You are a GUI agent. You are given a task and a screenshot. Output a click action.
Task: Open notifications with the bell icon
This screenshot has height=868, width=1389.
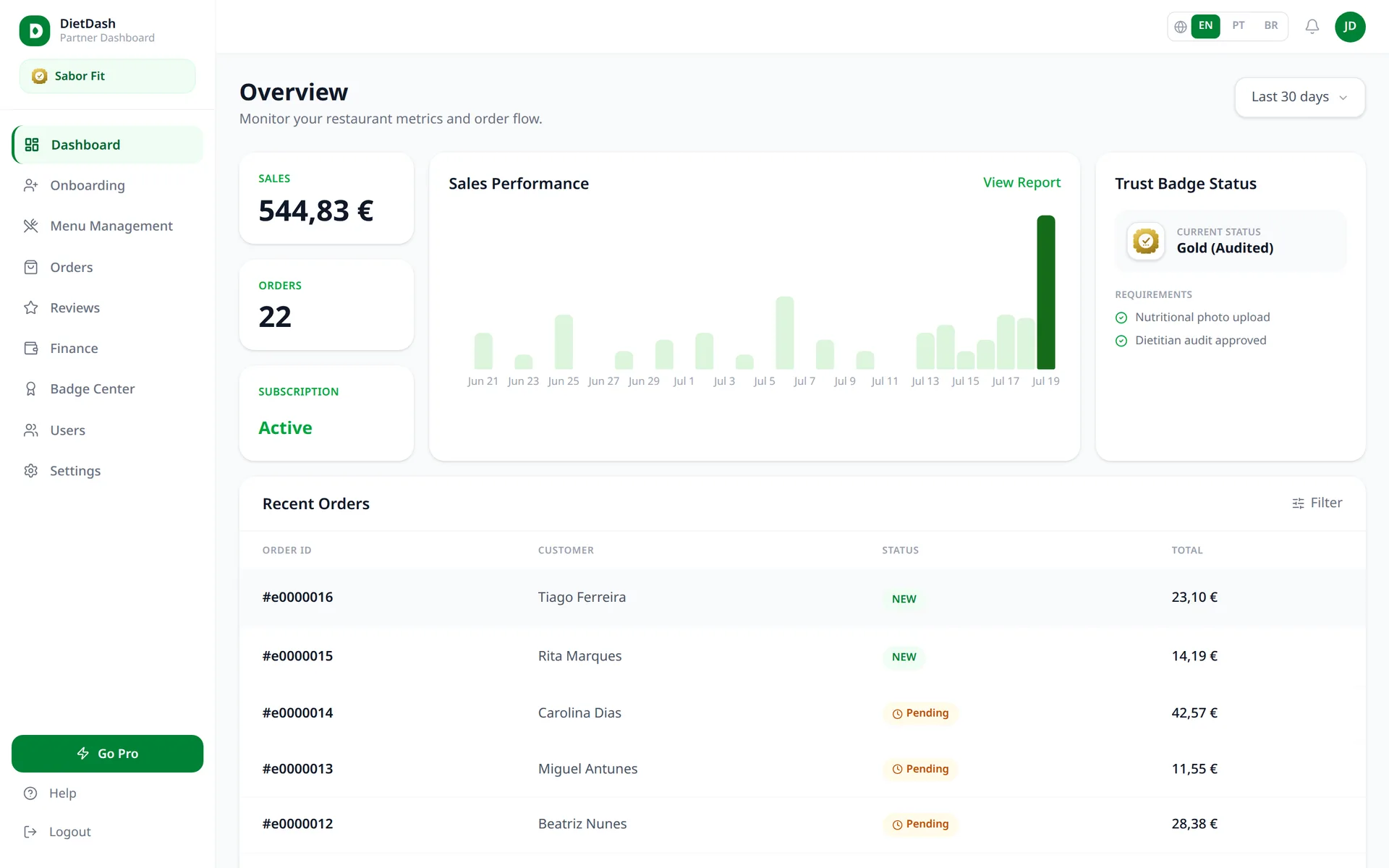tap(1312, 27)
